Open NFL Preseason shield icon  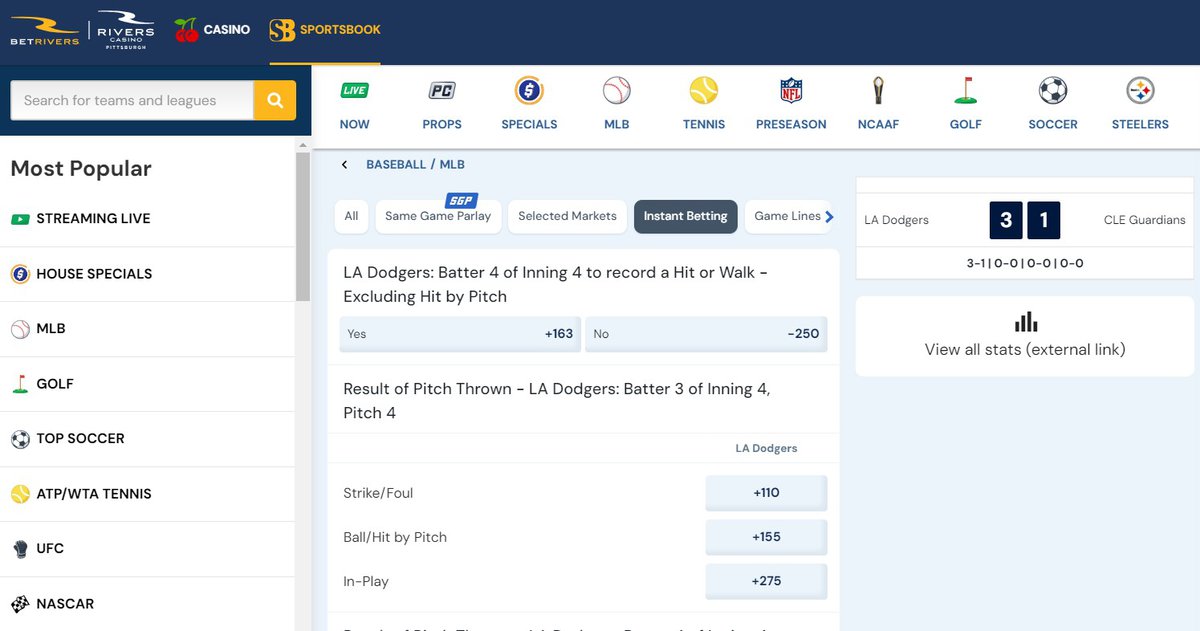pos(791,91)
